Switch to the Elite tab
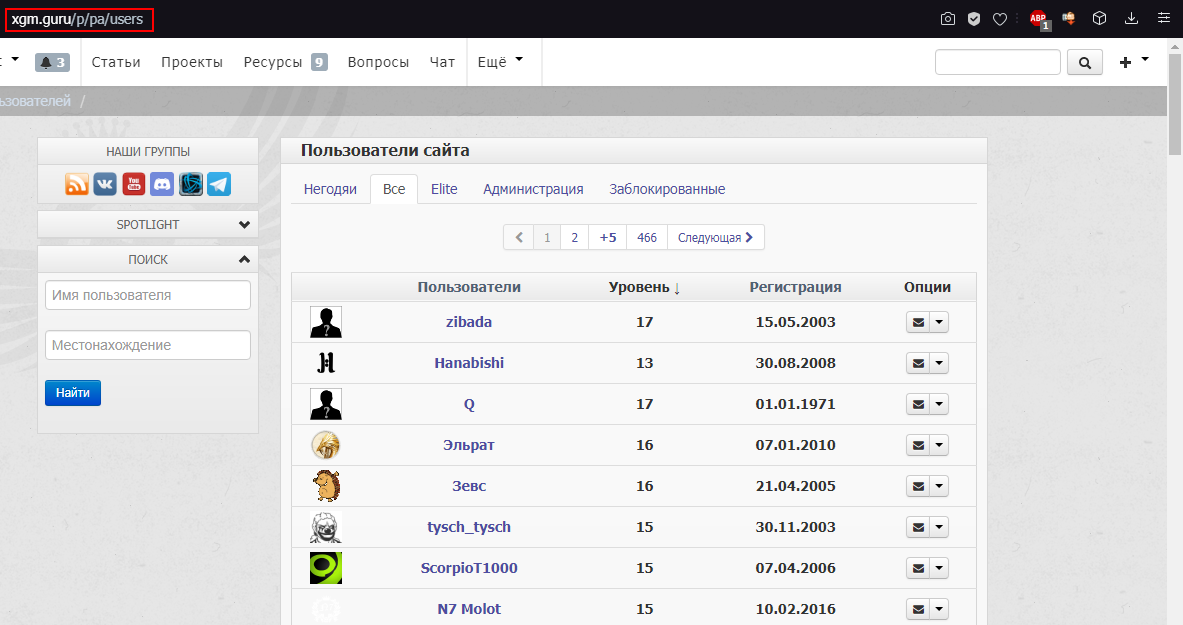1183x625 pixels. (x=444, y=189)
